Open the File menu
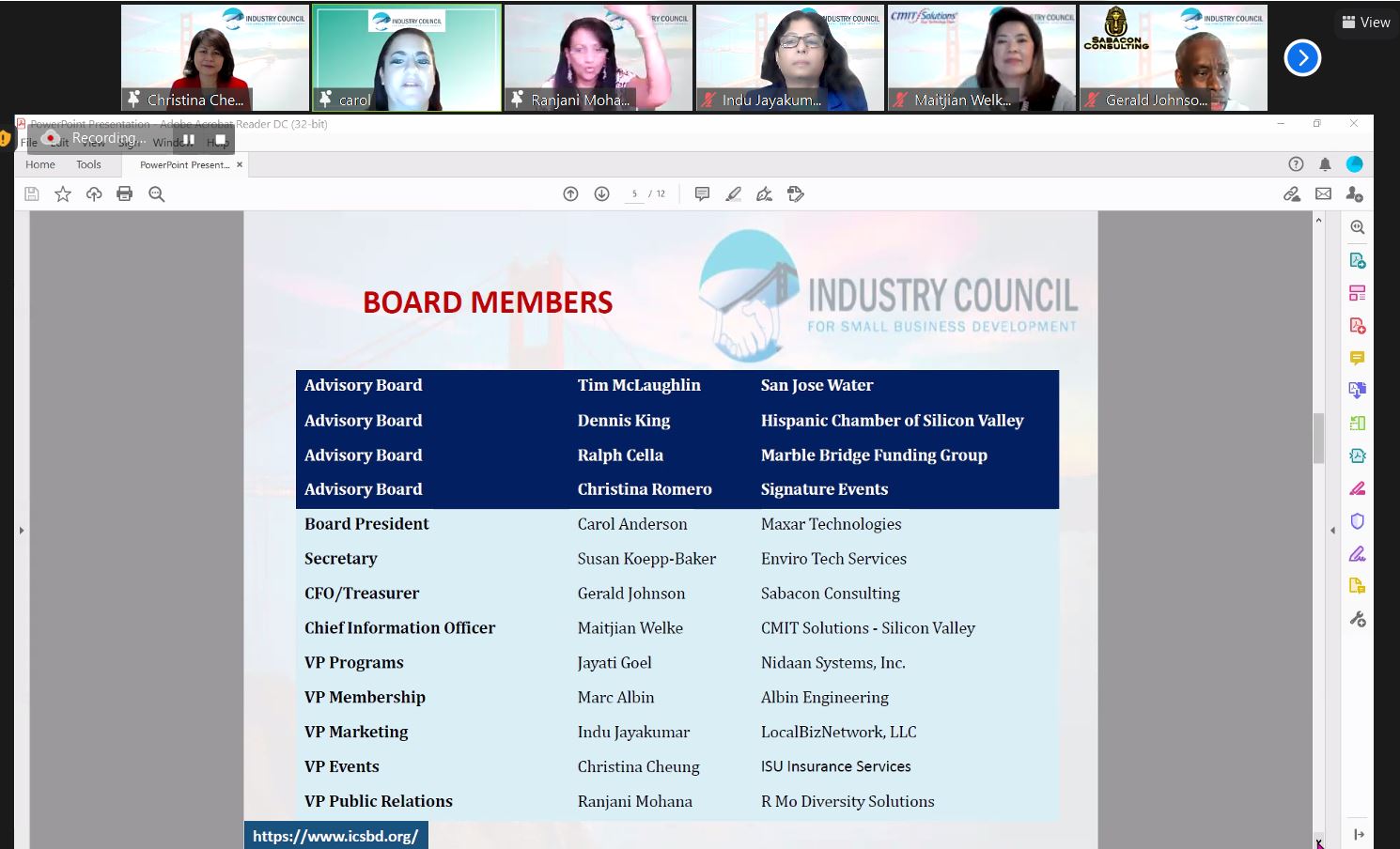Viewport: 1400px width, 849px height. pos(29,143)
